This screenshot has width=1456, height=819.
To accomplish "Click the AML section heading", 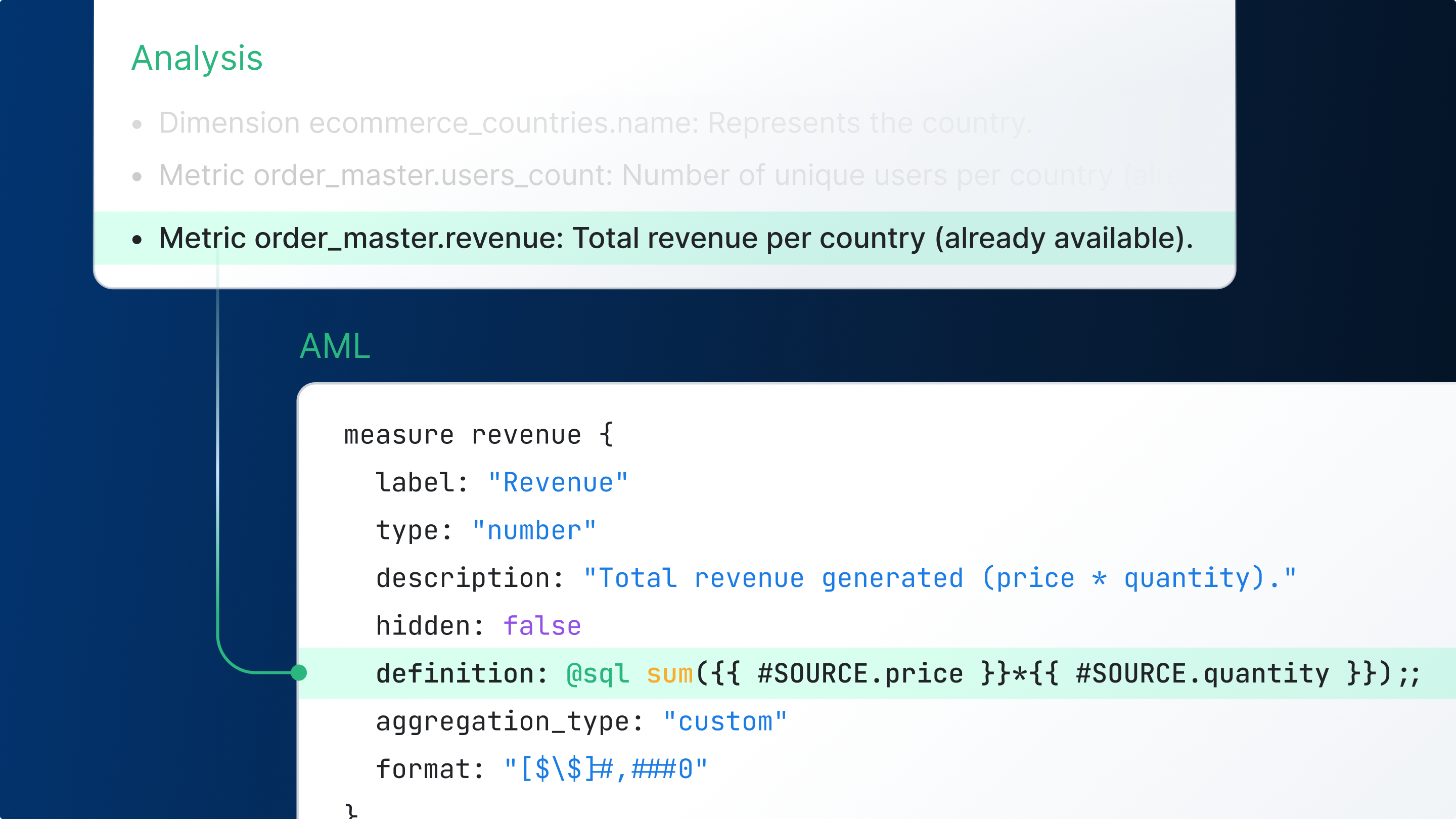I will click(335, 346).
